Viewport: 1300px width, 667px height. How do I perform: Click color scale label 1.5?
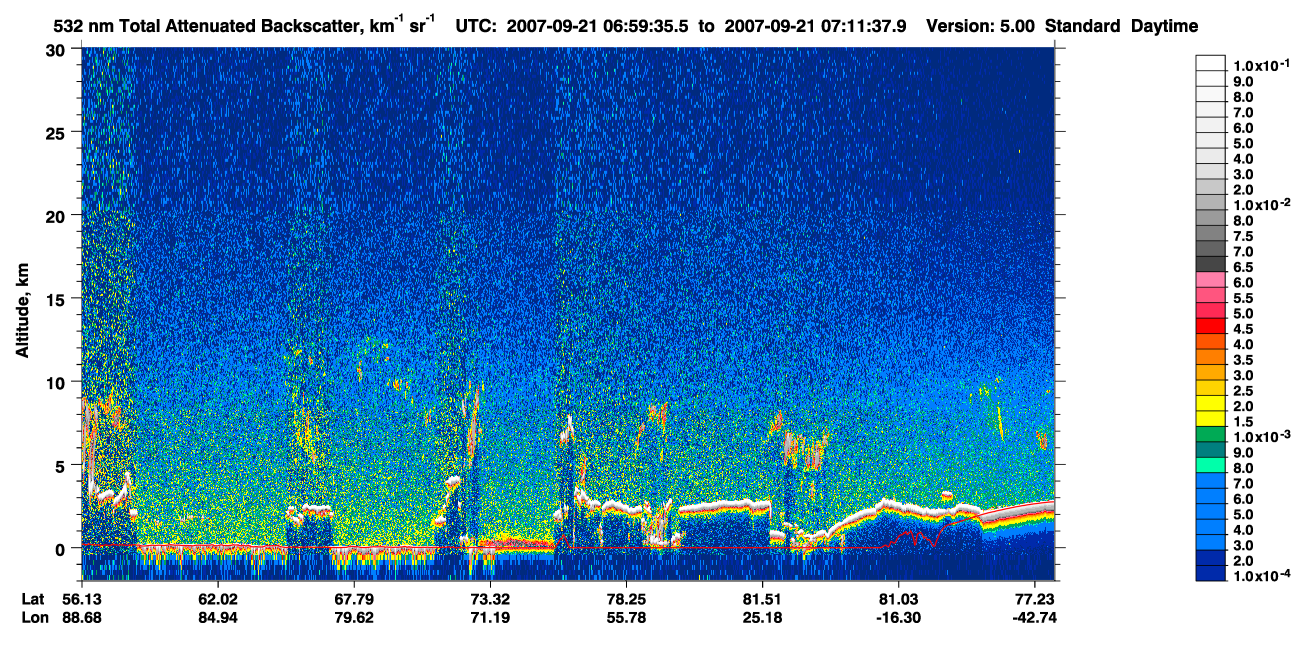1245,420
